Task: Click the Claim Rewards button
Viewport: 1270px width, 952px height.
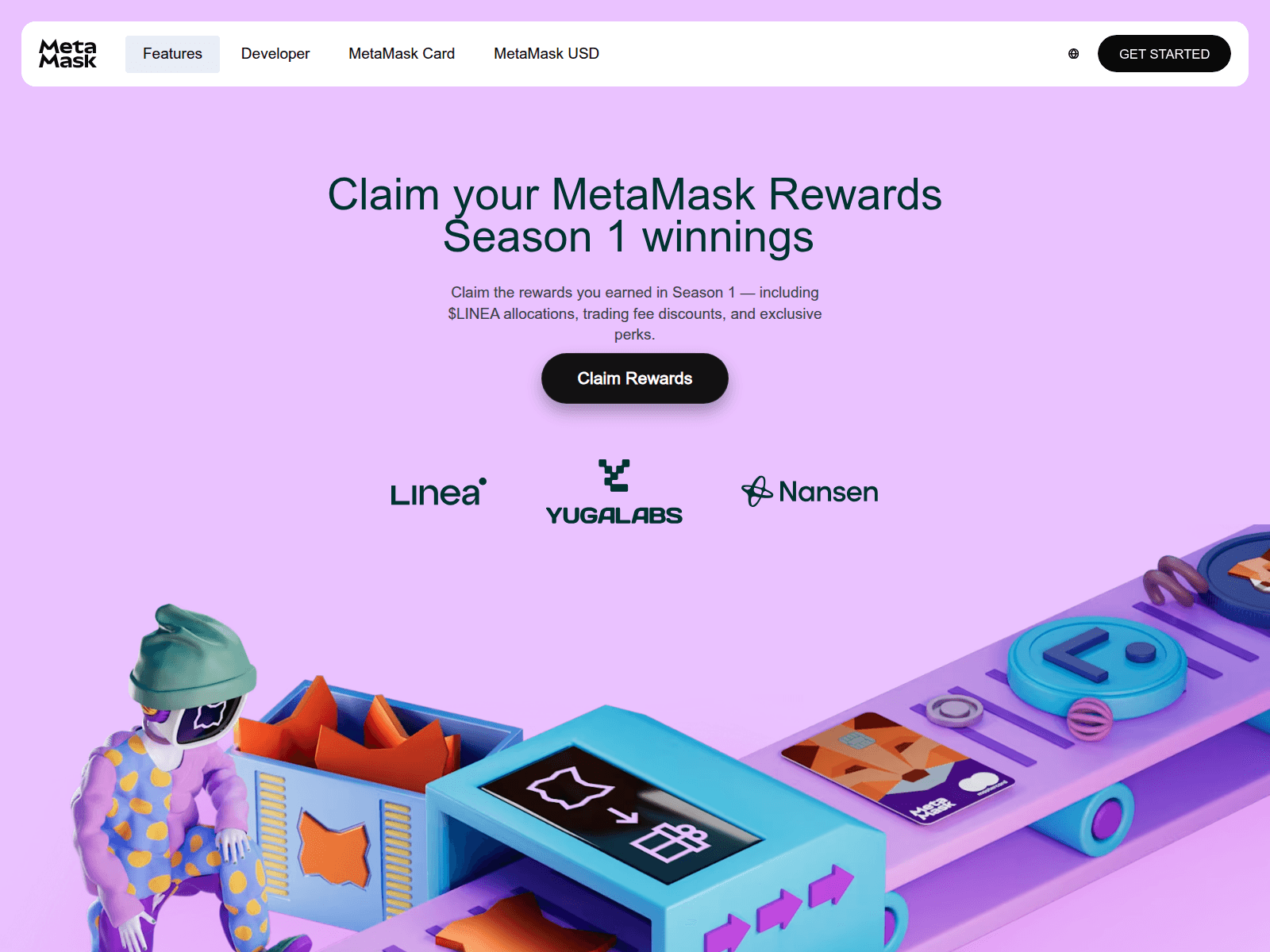Action: pyautogui.click(x=635, y=378)
